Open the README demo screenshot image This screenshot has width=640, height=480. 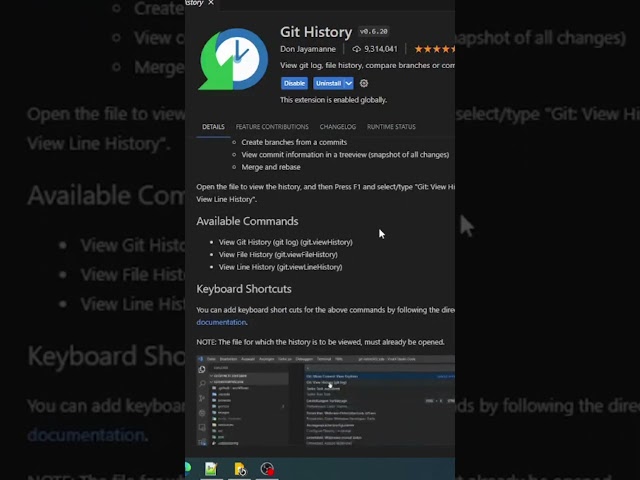[325, 400]
